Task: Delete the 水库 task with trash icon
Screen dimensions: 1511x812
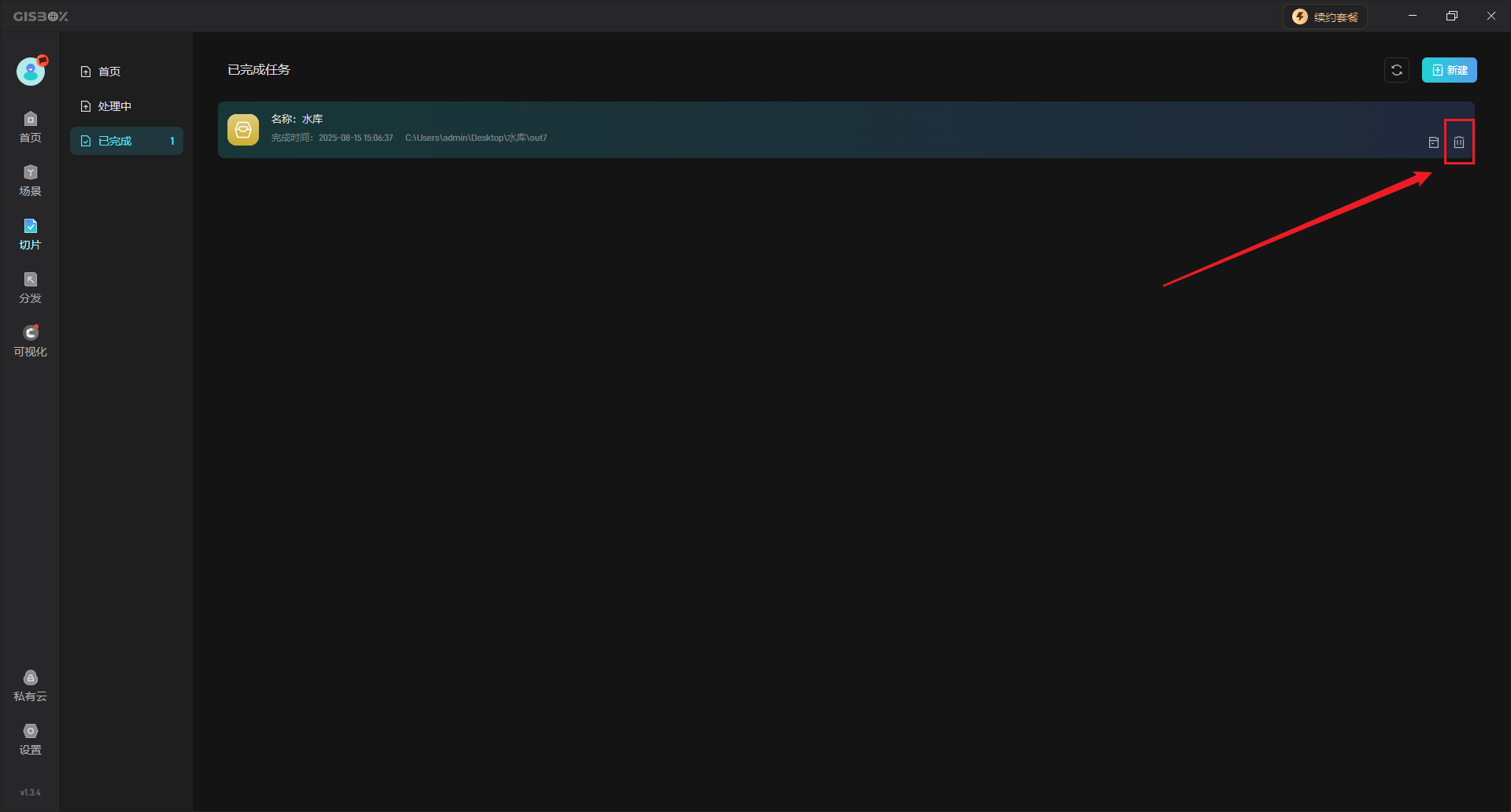Action: click(x=1458, y=142)
